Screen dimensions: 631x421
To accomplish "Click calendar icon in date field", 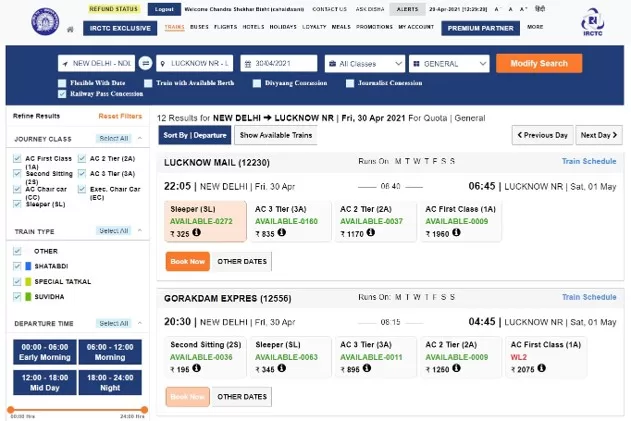I will tap(248, 64).
